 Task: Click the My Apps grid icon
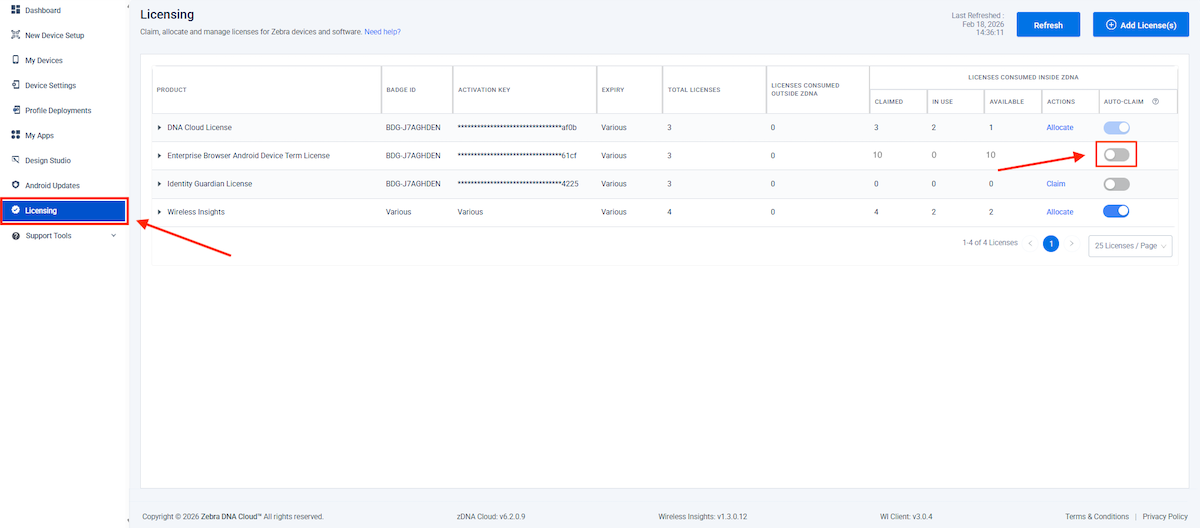pos(16,135)
